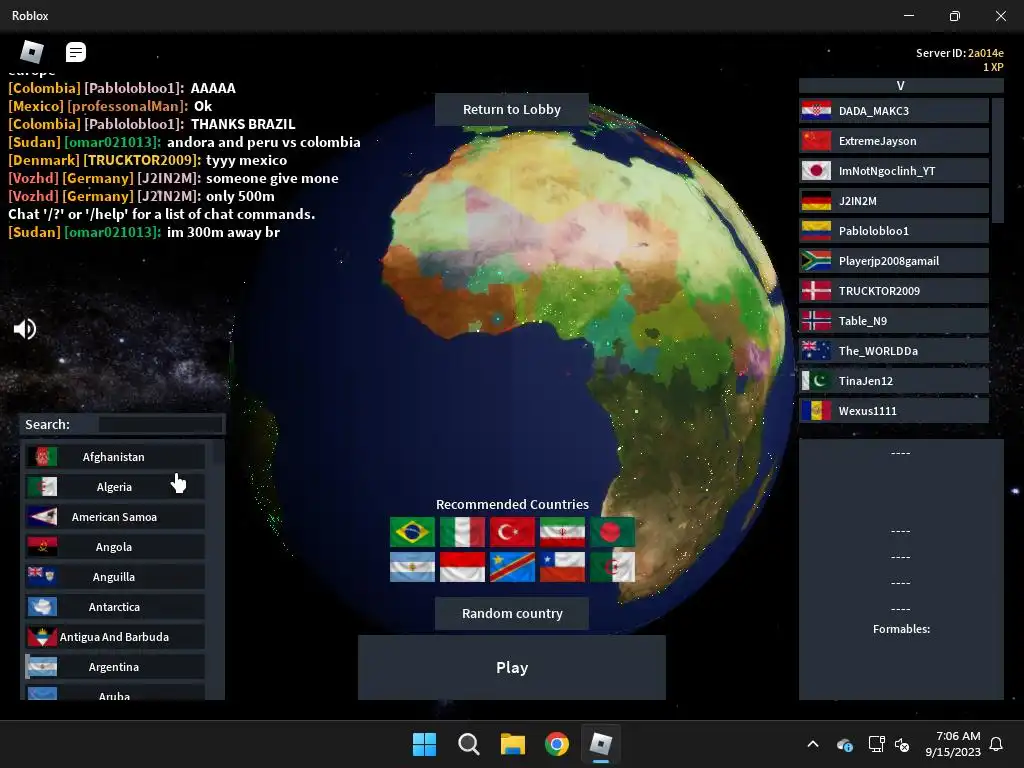Screen dimensions: 1024x768
Task: Pick Bangladesh flag in Recommended Countries
Action: pos(613,532)
